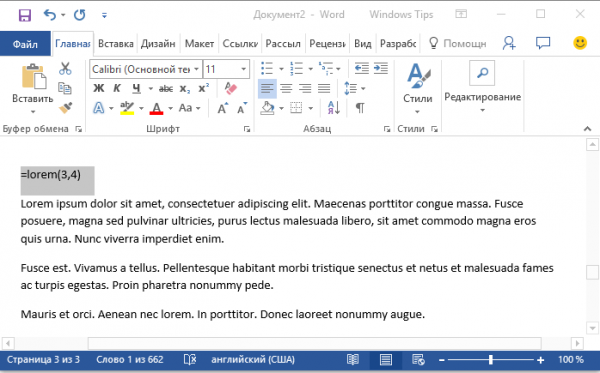600x373 pixels.
Task: Click the Format Painter brush icon
Action: pyautogui.click(x=65, y=108)
